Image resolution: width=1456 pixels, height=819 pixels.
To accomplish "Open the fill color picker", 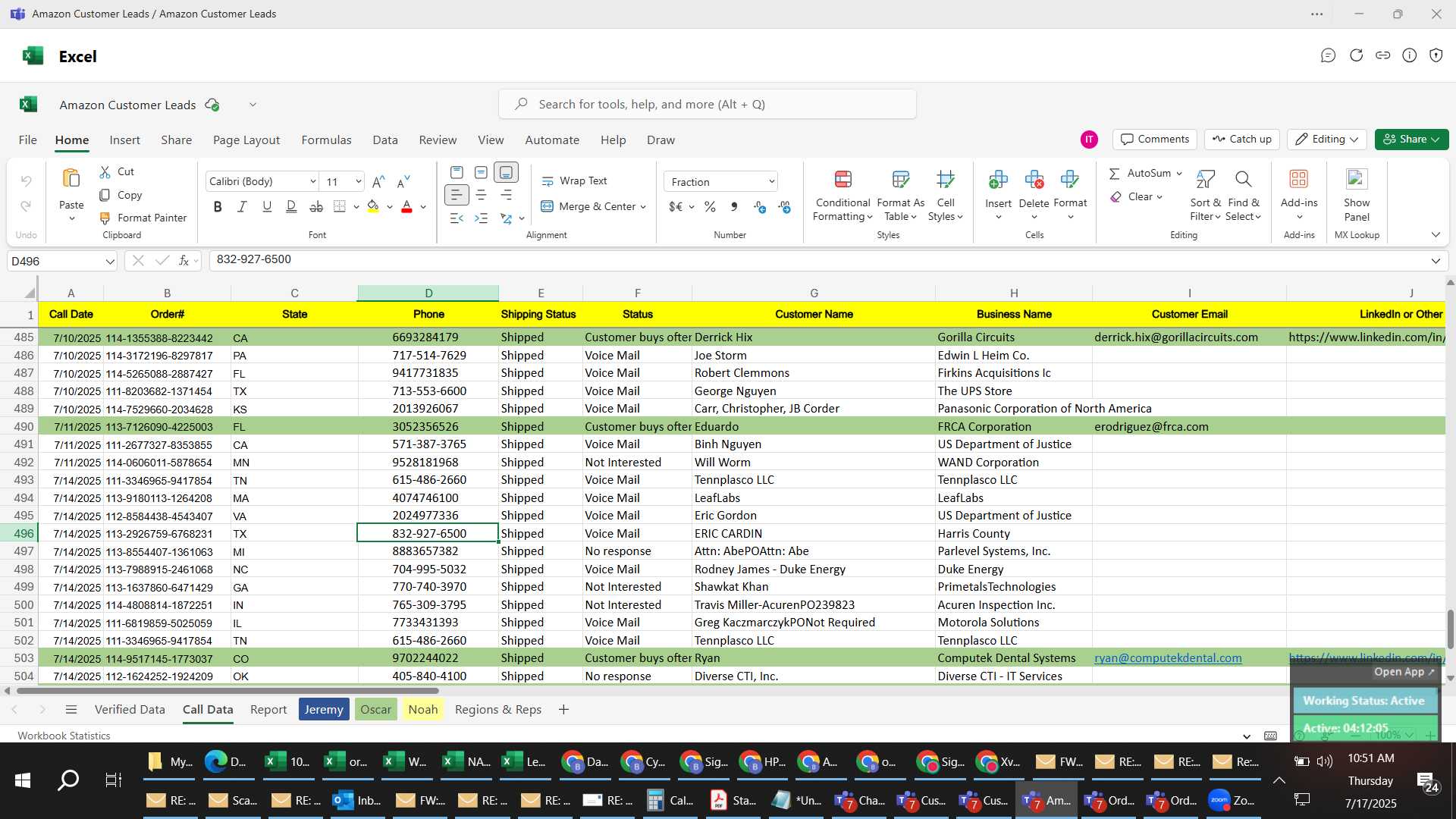I will [x=390, y=207].
